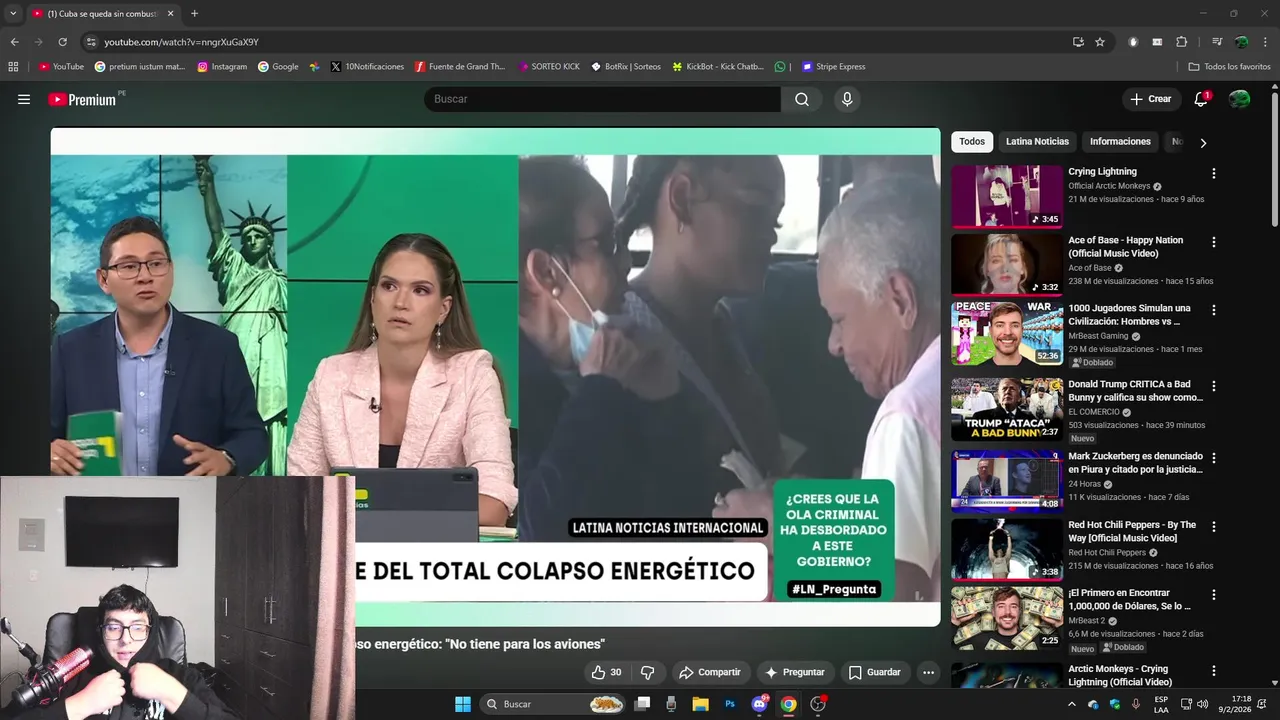Screen dimensions: 1280x720
Task: Open options for El Primero en Encontrar video
Action: pyautogui.click(x=1214, y=594)
